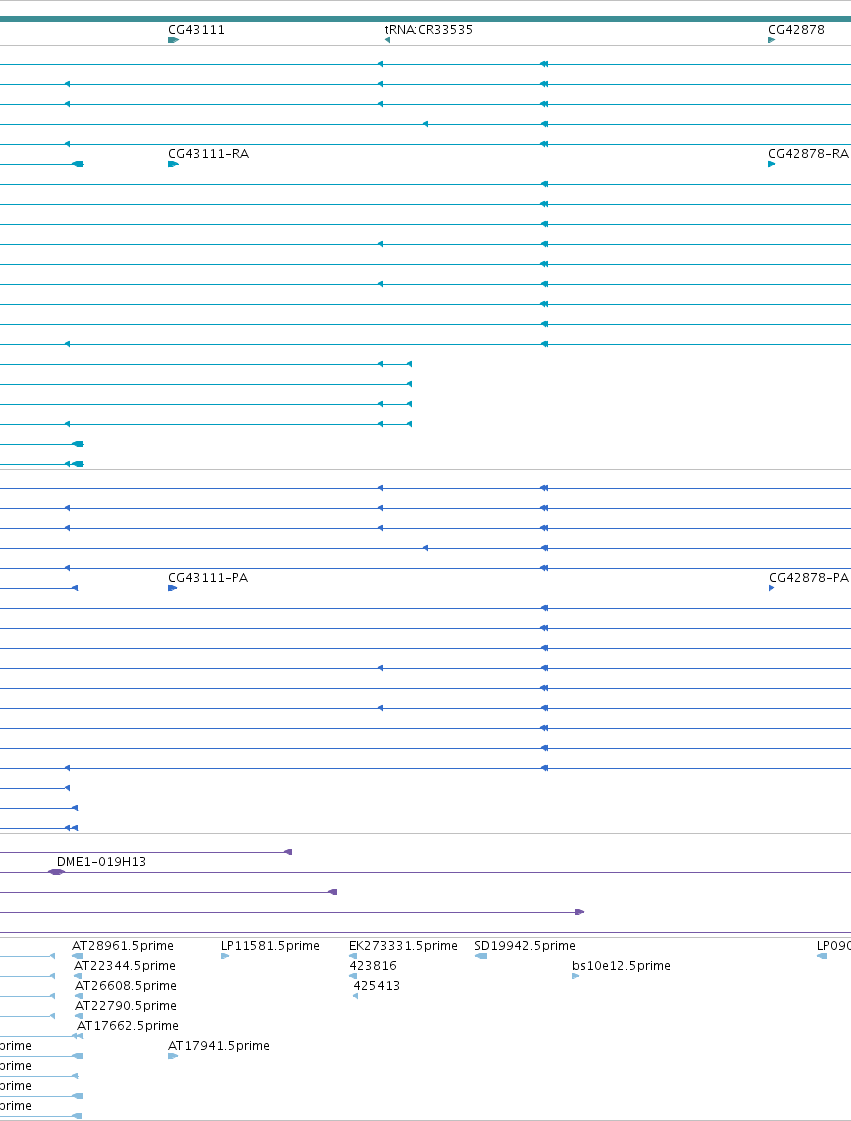This screenshot has height=1121, width=851.
Task: Open the CG43111-RA transcript label
Action: (208, 154)
